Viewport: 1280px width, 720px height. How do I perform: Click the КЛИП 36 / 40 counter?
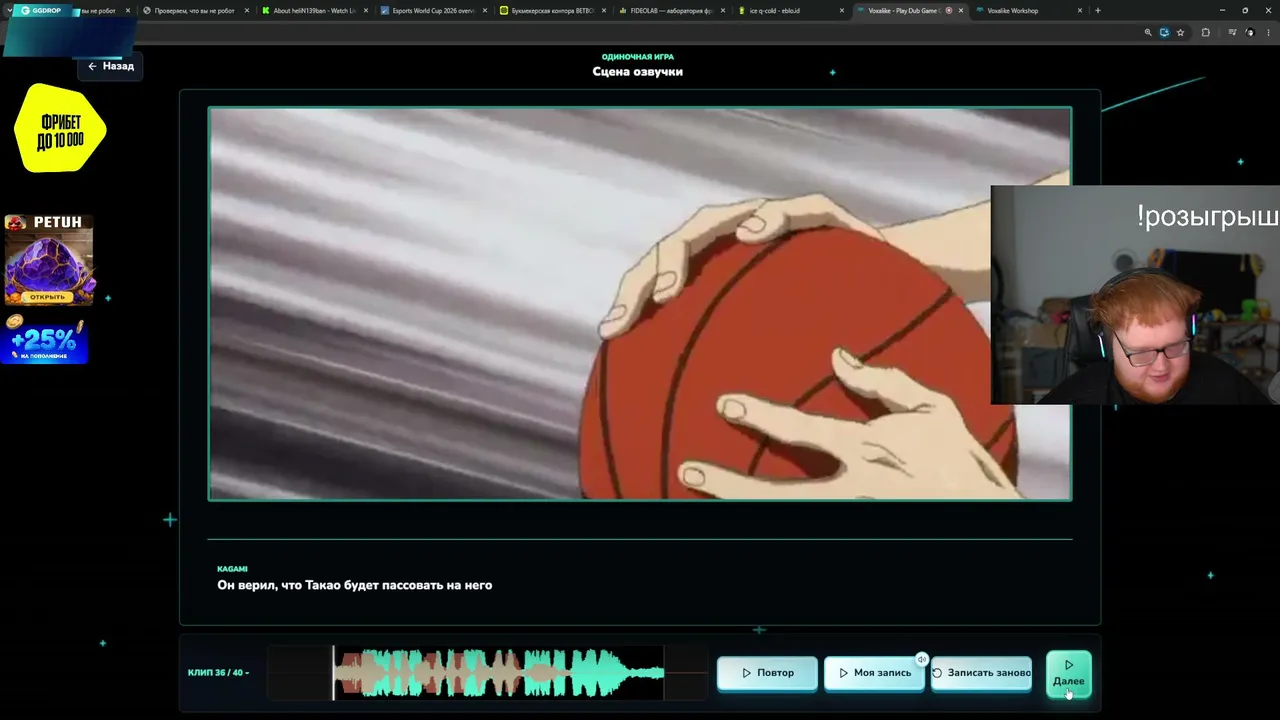point(218,673)
